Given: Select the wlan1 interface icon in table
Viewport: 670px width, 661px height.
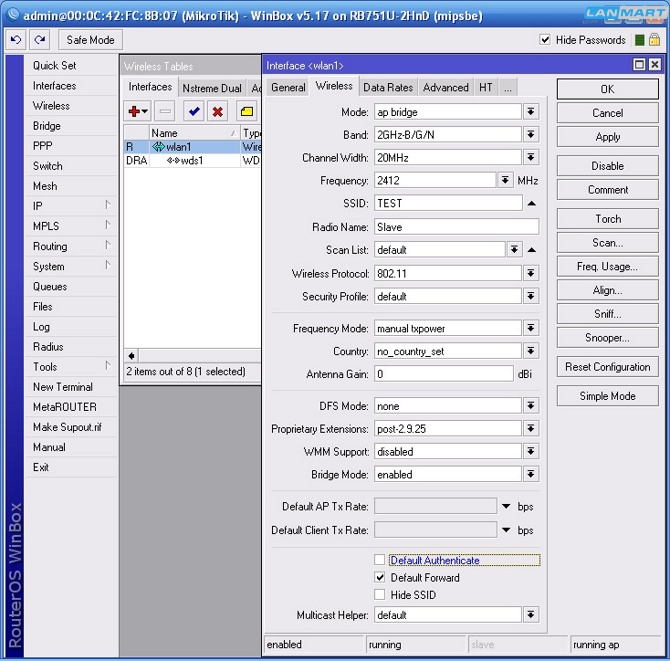Looking at the screenshot, I should (x=158, y=147).
